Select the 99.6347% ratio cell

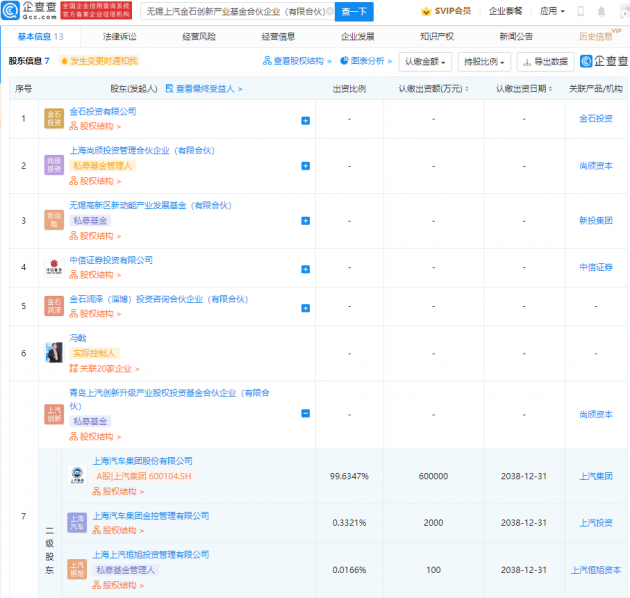click(x=349, y=476)
